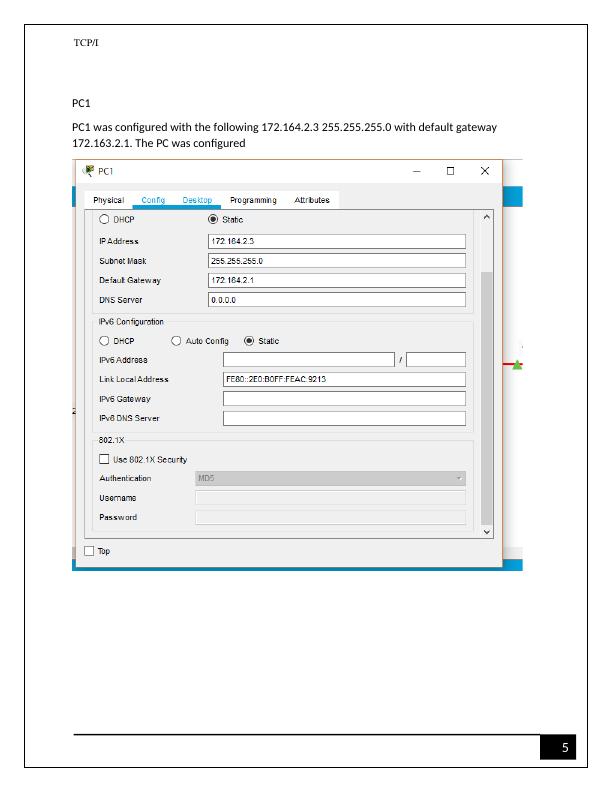The image size is (612, 792).
Task: Click the Subnet Mask field
Action: [336, 261]
